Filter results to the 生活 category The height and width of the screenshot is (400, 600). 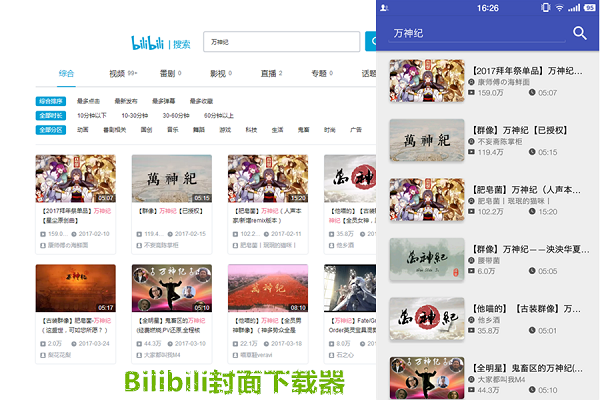(277, 130)
